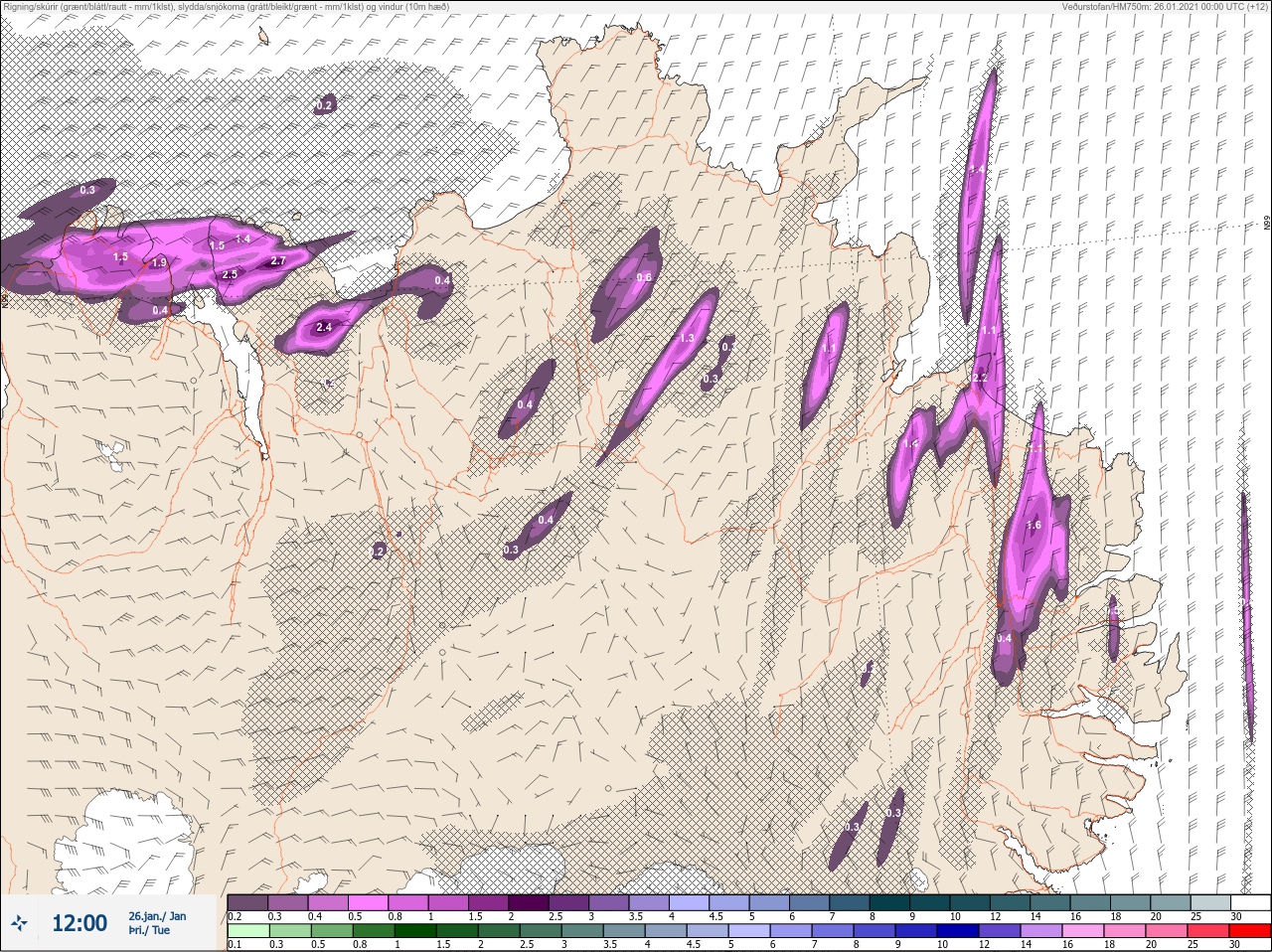Select the white 30 swatch in snow legend
The width and height of the screenshot is (1272, 952).
[x=1251, y=902]
